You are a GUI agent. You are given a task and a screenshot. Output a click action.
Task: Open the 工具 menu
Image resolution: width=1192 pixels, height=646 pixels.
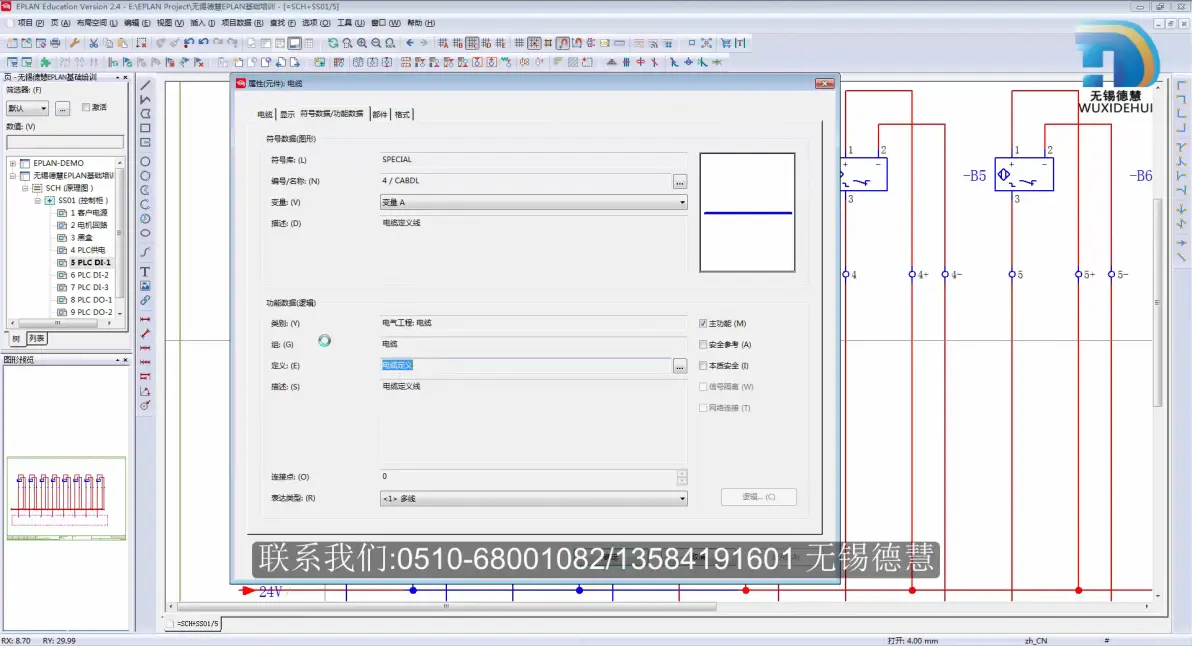[x=350, y=23]
